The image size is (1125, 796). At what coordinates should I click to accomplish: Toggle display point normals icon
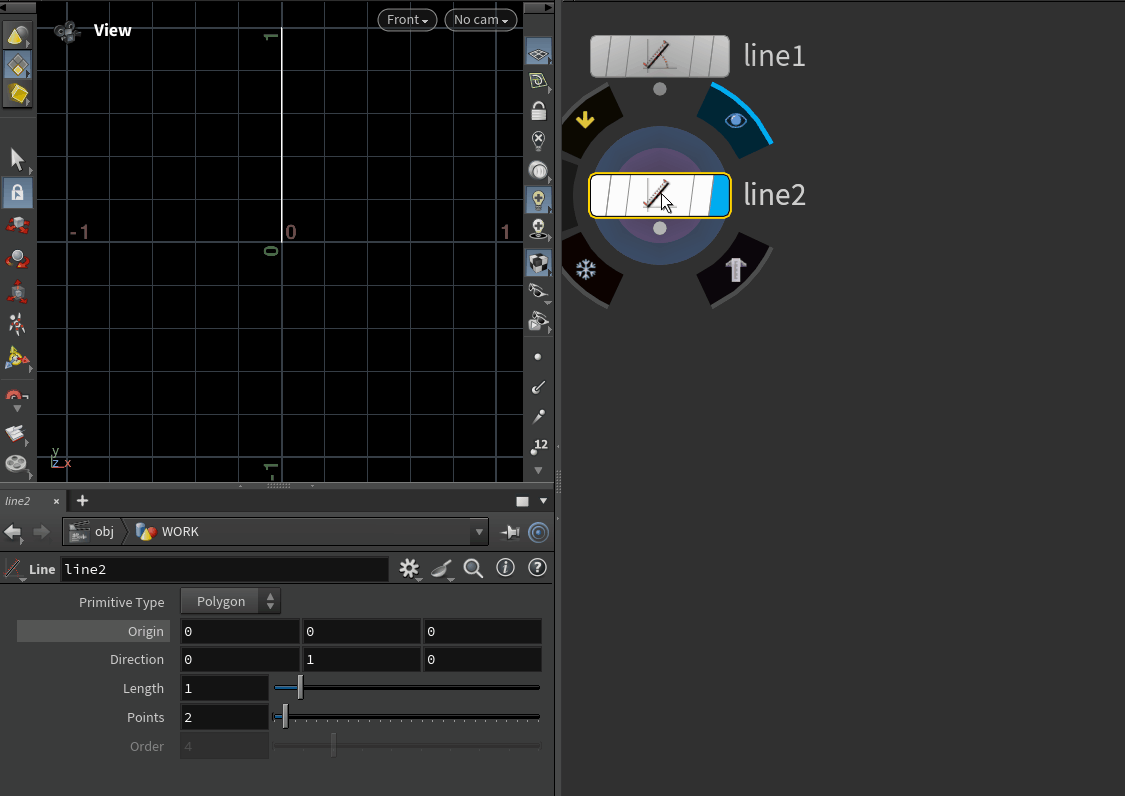538,387
